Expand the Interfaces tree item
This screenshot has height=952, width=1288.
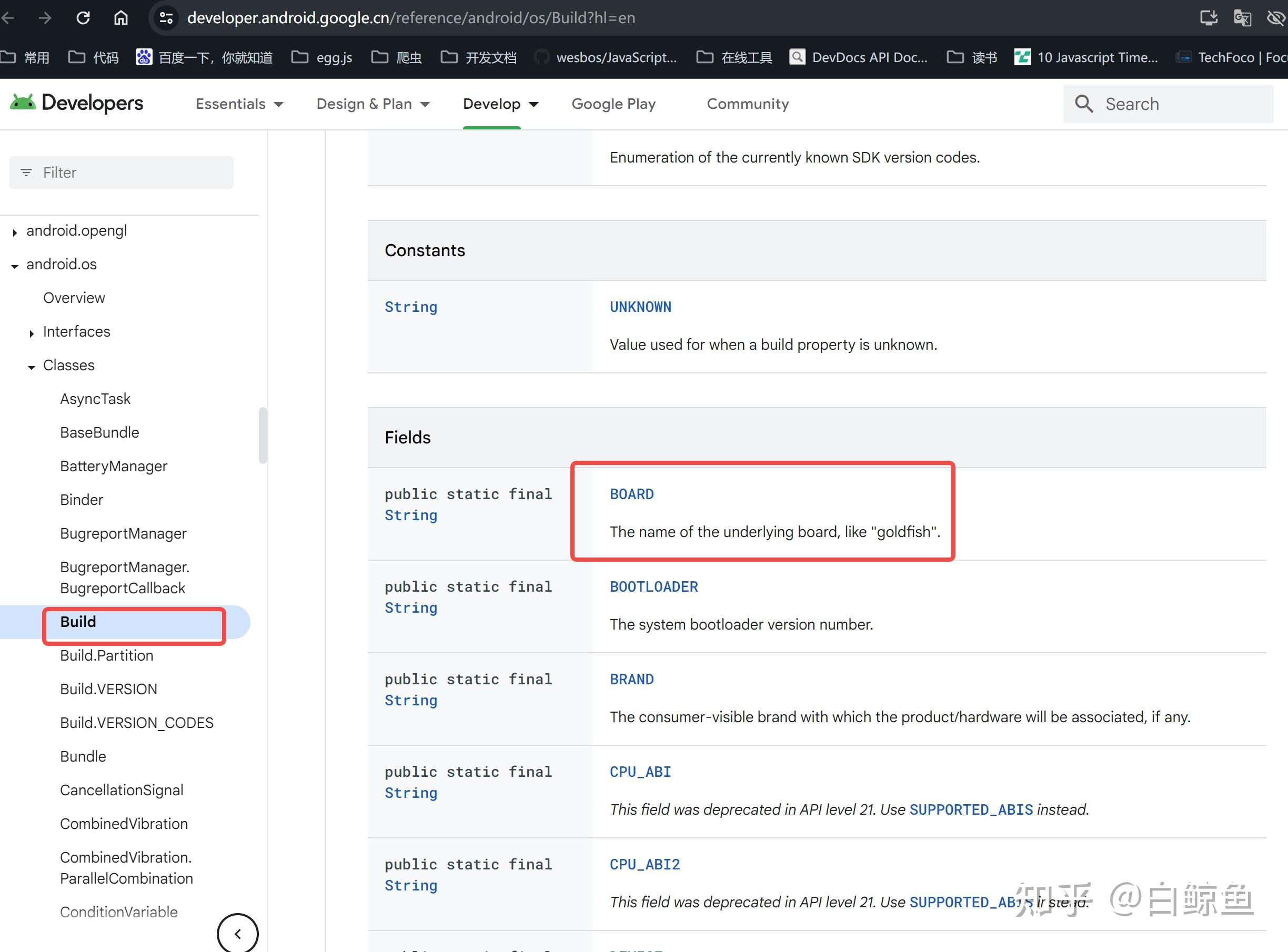(31, 333)
